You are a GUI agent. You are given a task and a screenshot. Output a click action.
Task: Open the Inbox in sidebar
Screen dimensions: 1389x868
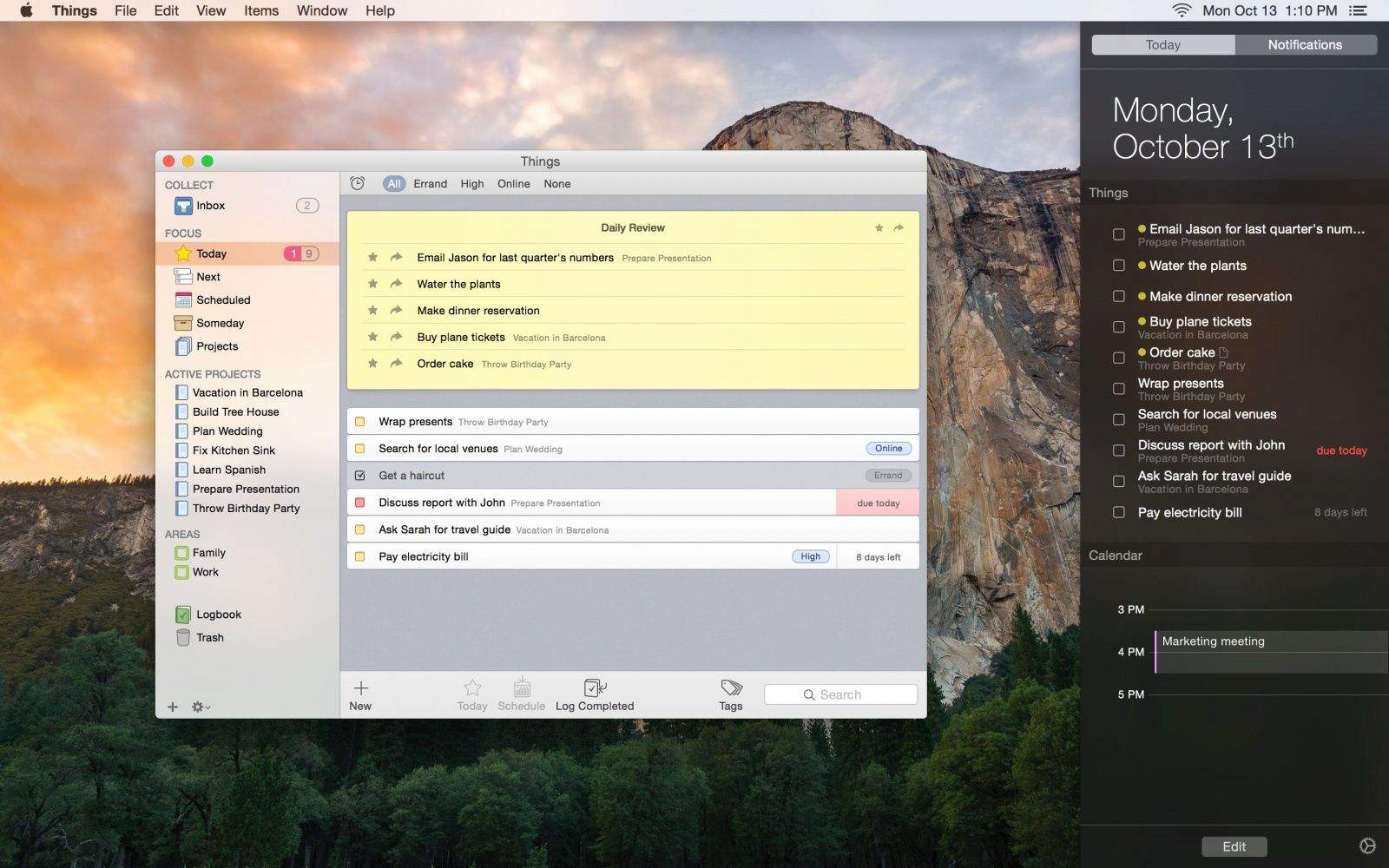point(210,206)
